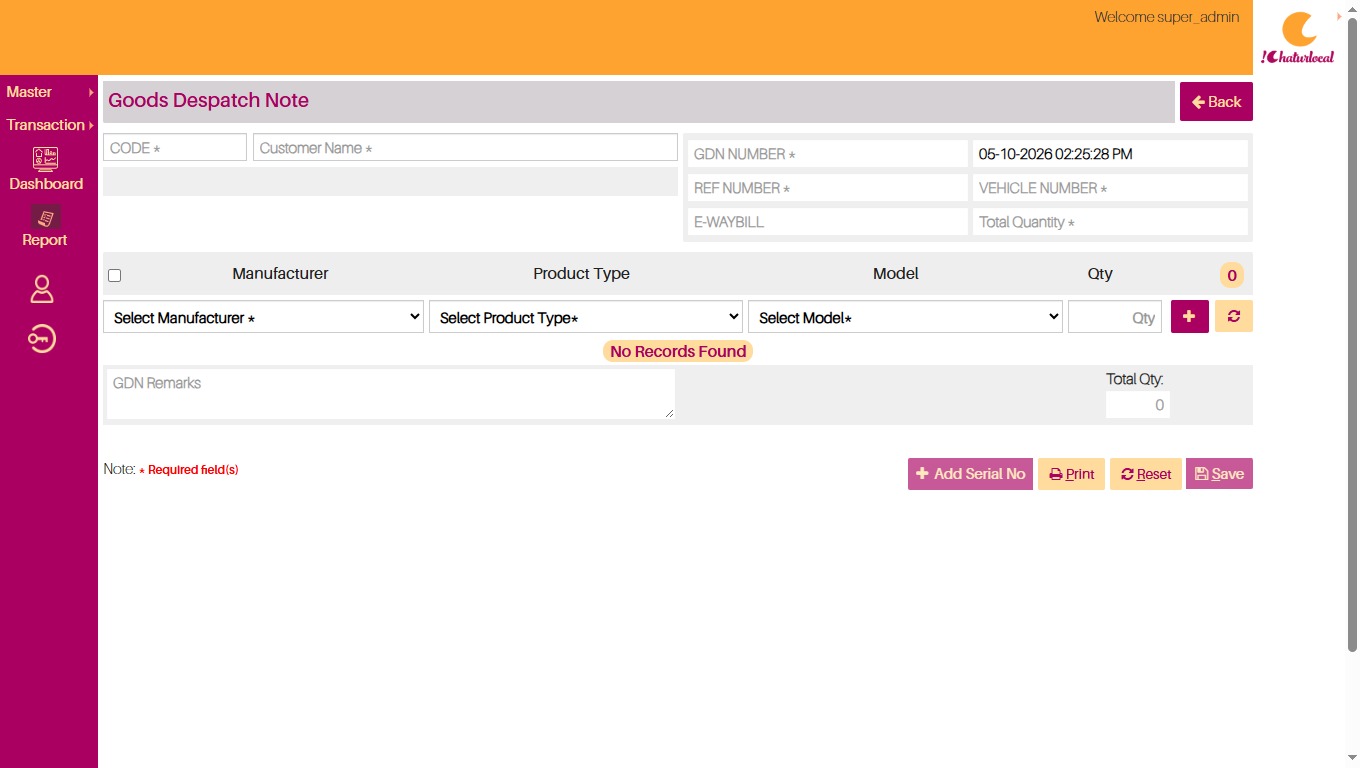Toggle the select-all checkbox in table header

point(114,275)
